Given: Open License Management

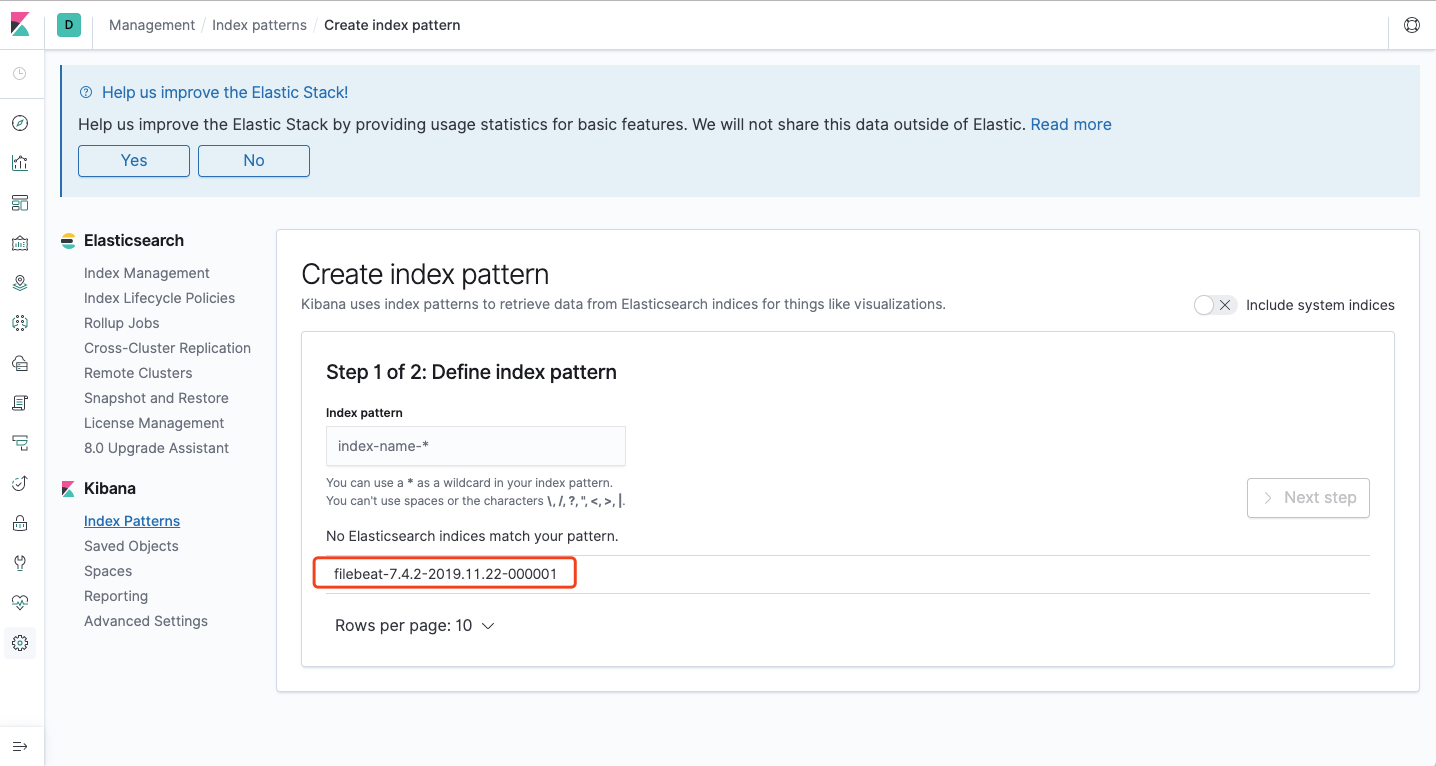Looking at the screenshot, I should (x=154, y=423).
